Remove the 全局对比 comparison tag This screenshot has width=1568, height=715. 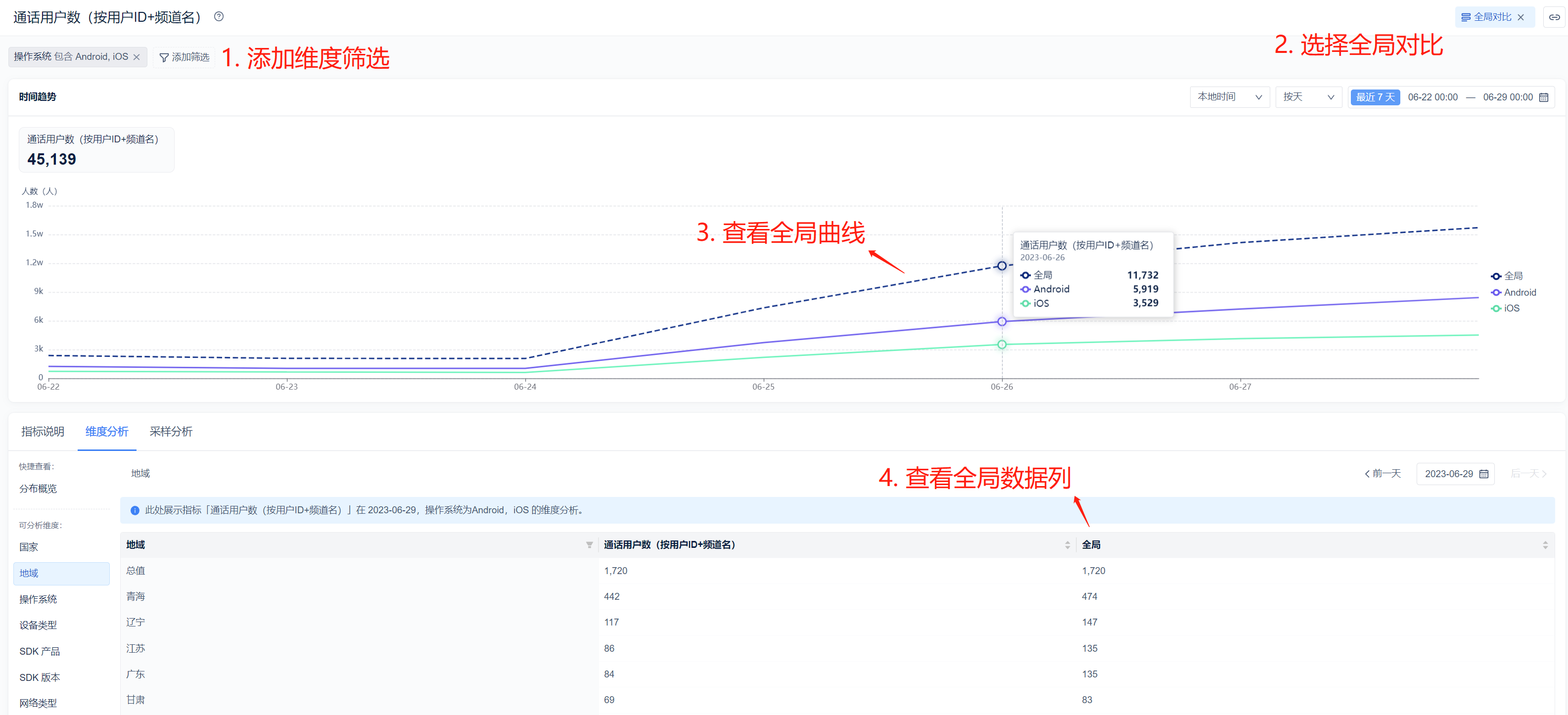click(1521, 17)
